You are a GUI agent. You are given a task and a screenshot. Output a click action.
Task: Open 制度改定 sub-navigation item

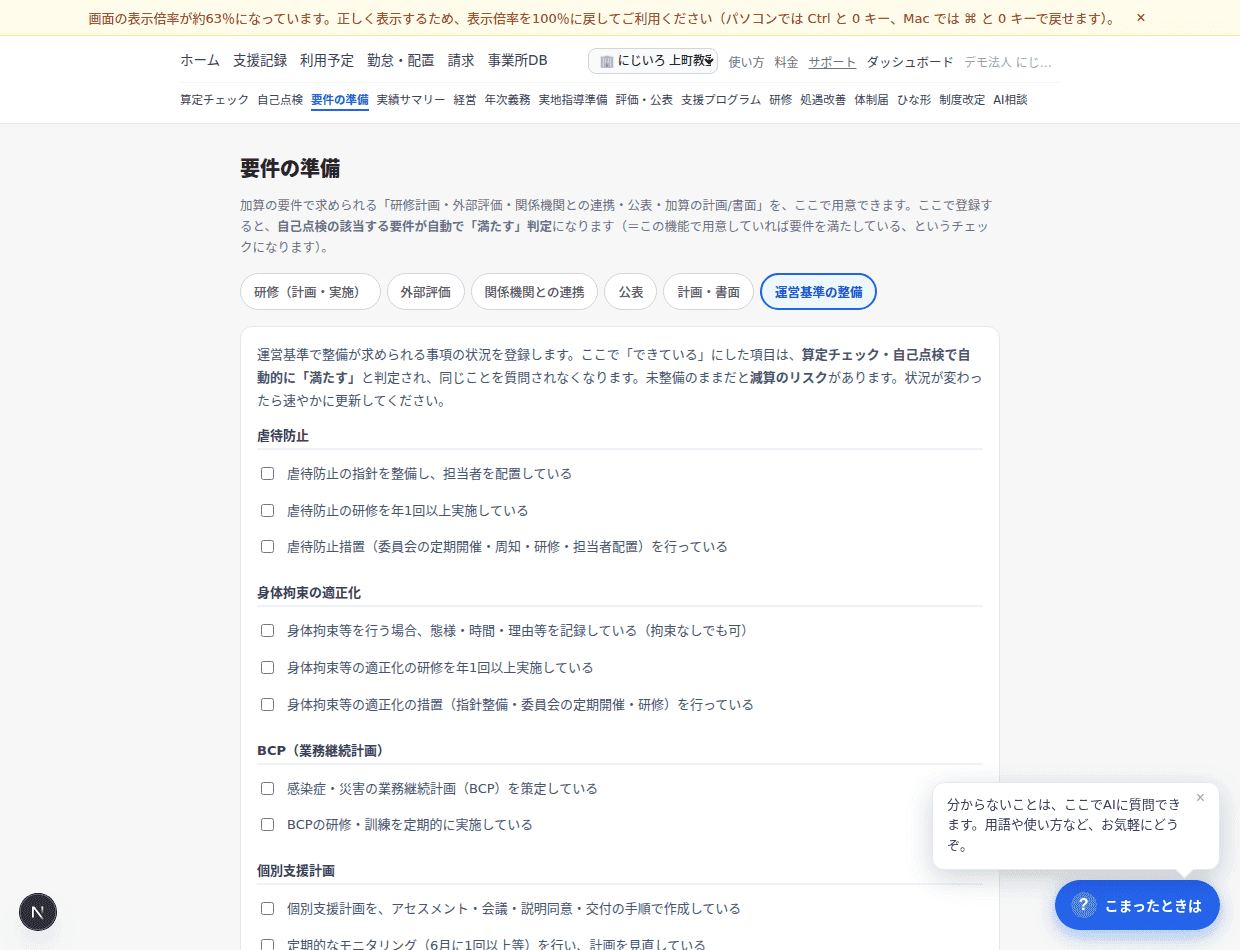[962, 100]
